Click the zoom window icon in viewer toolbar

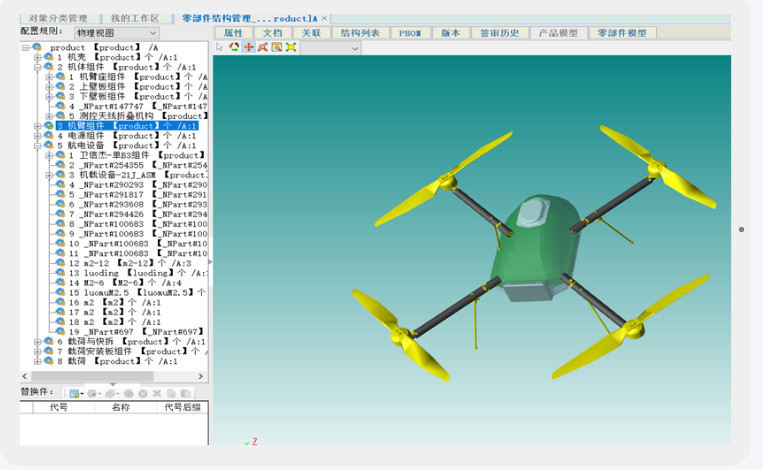pos(276,47)
